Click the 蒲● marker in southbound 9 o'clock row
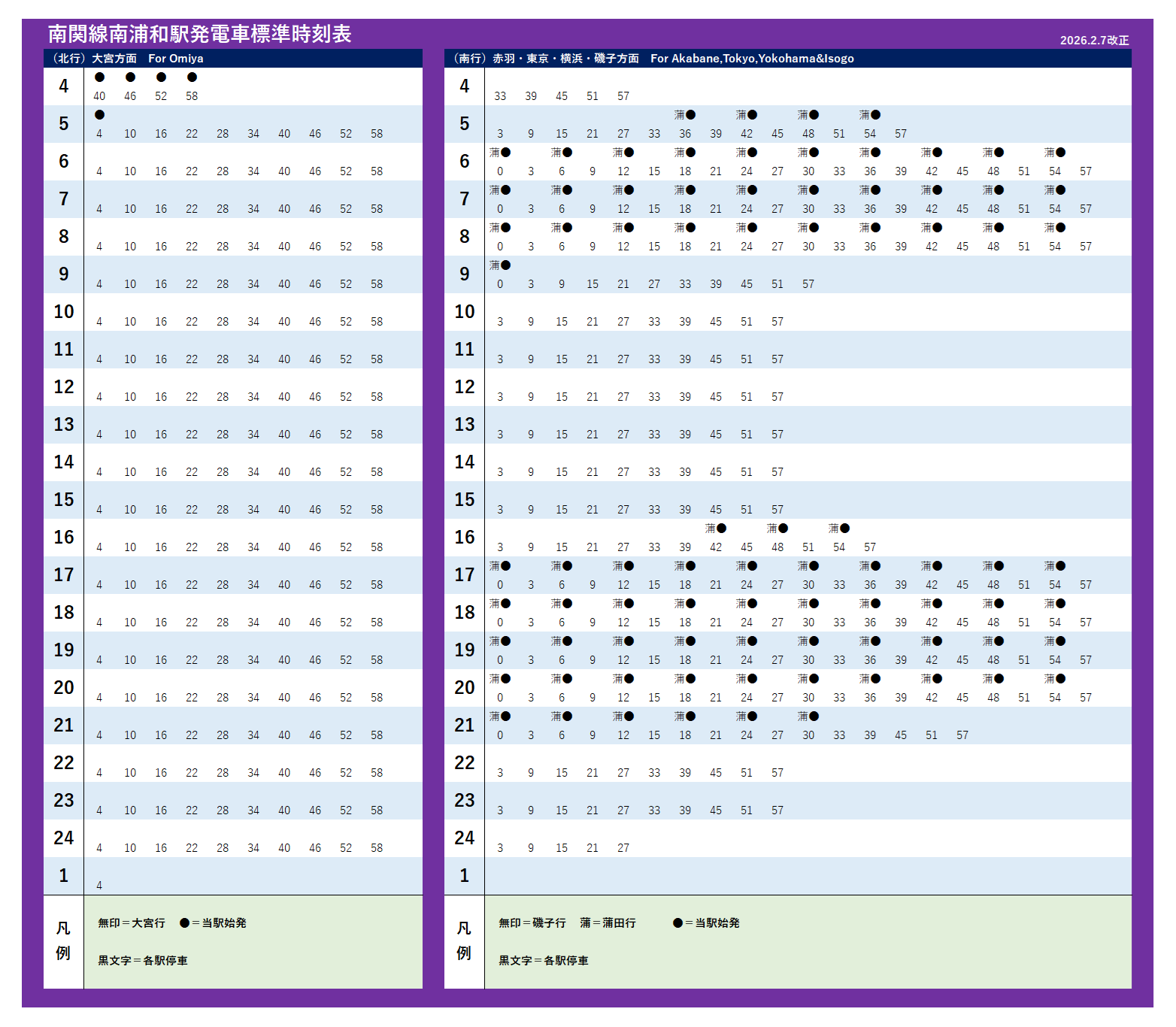This screenshot has height=1027, width=1176. (500, 265)
